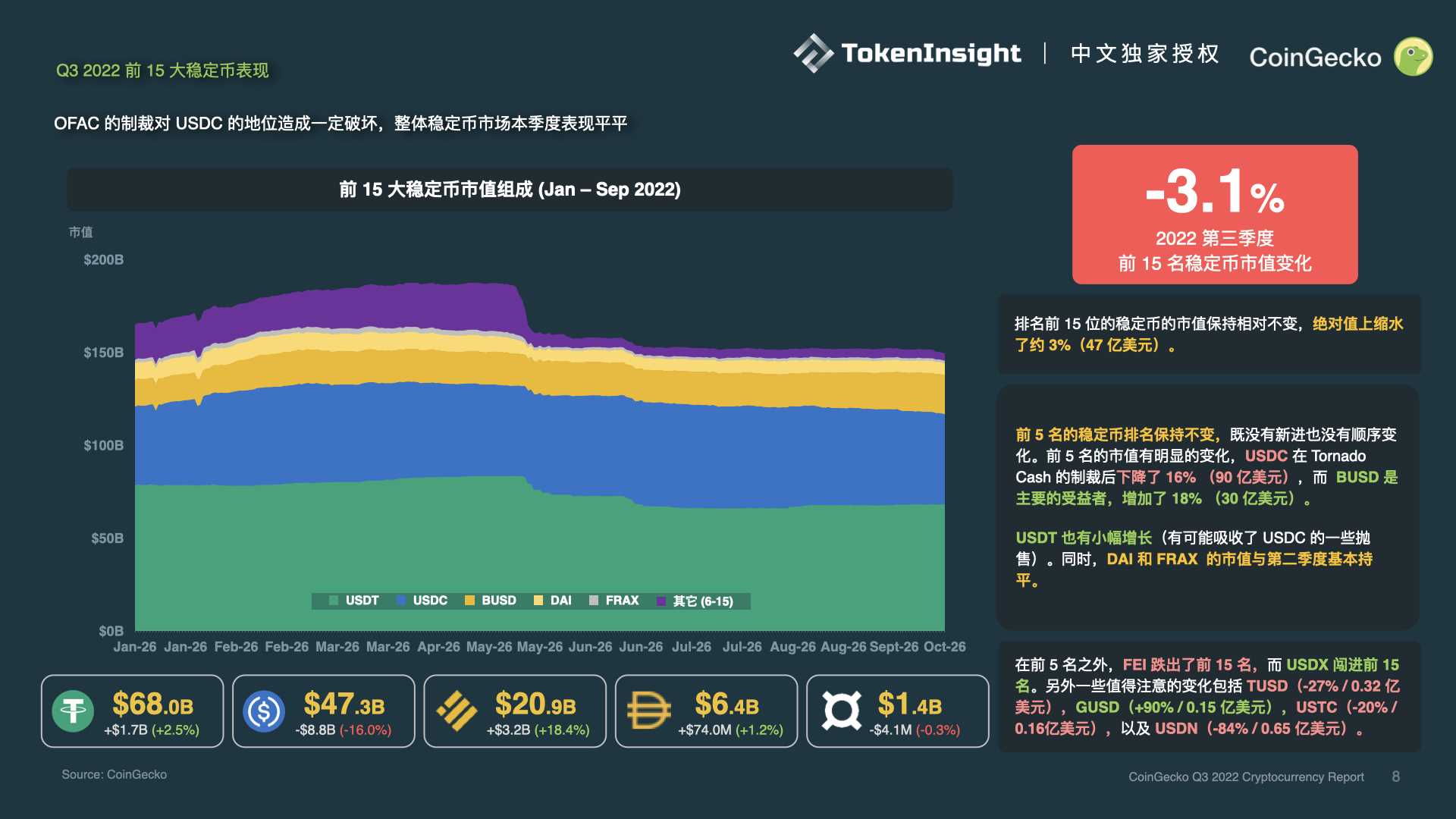Click the -3.1% red summary box

tap(1214, 215)
